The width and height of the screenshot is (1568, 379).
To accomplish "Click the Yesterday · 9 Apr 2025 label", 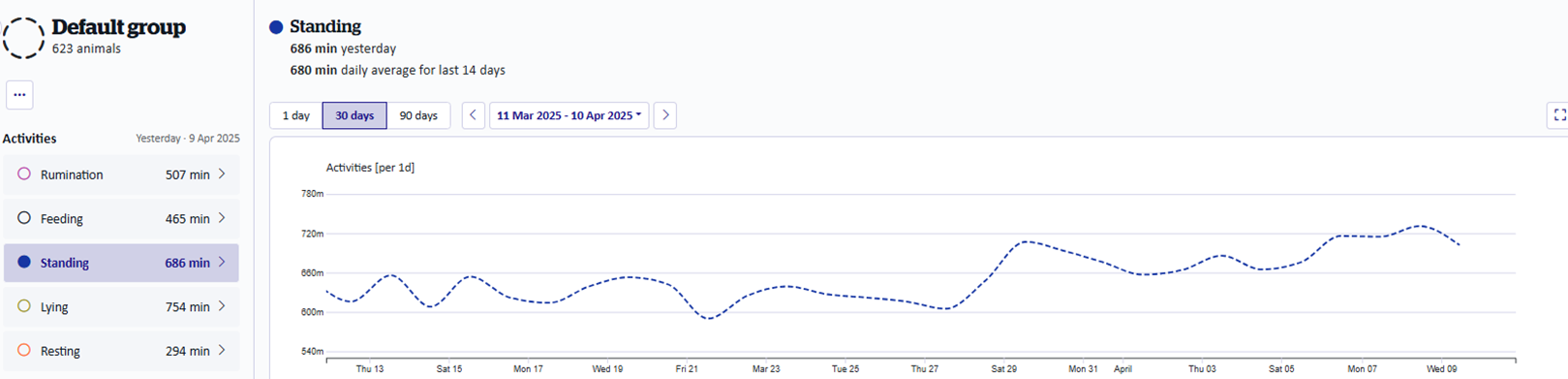I will click(188, 139).
